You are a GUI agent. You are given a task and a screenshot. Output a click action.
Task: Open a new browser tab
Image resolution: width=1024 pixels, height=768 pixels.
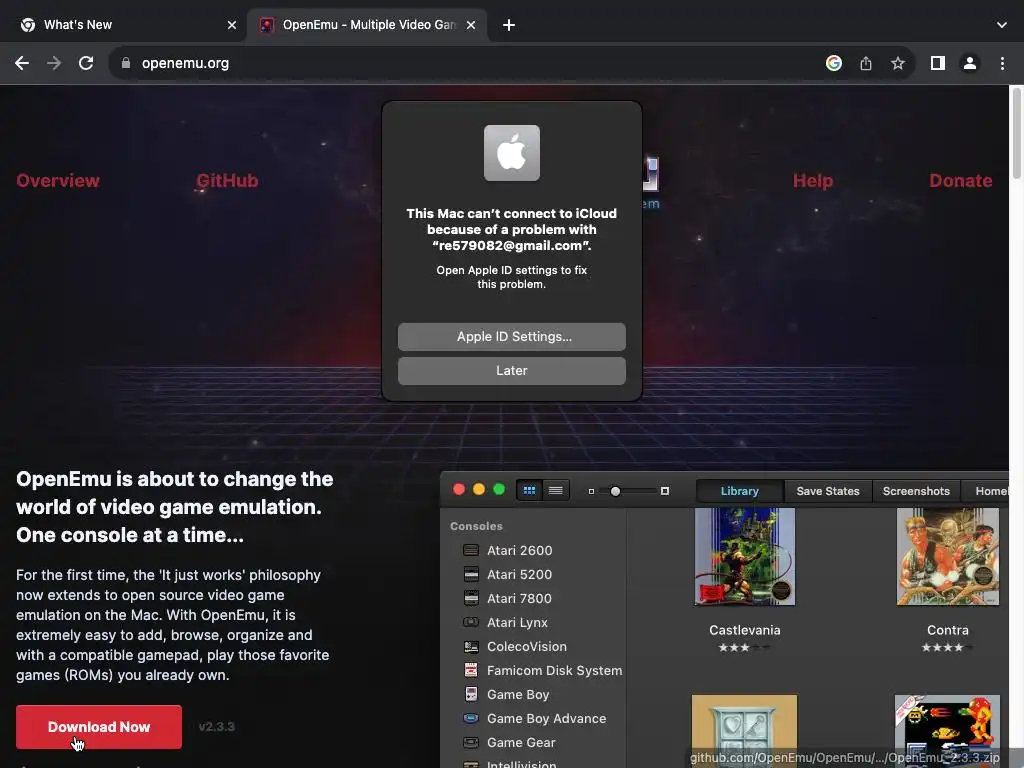509,25
